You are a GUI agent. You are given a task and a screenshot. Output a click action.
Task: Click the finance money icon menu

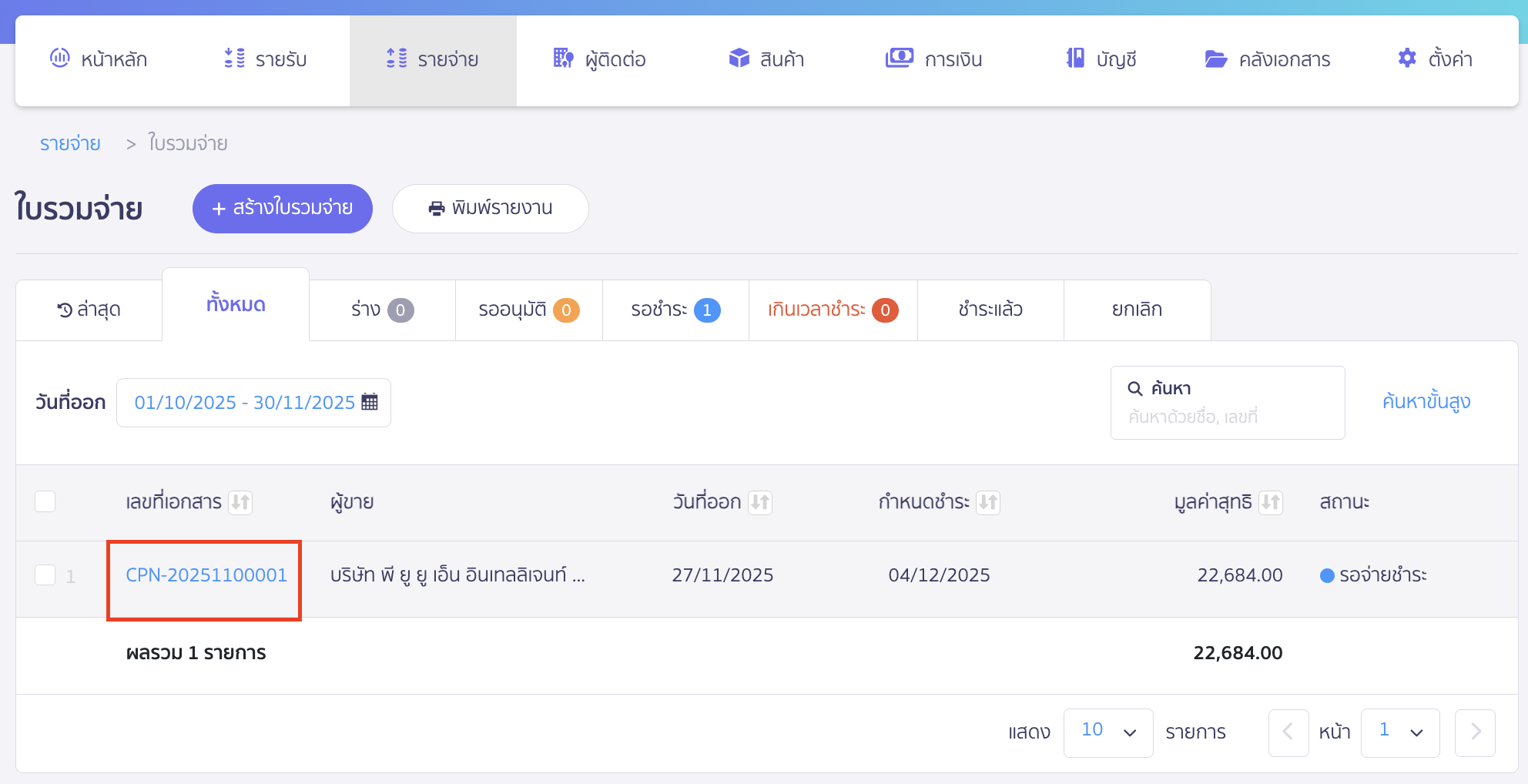pos(899,59)
